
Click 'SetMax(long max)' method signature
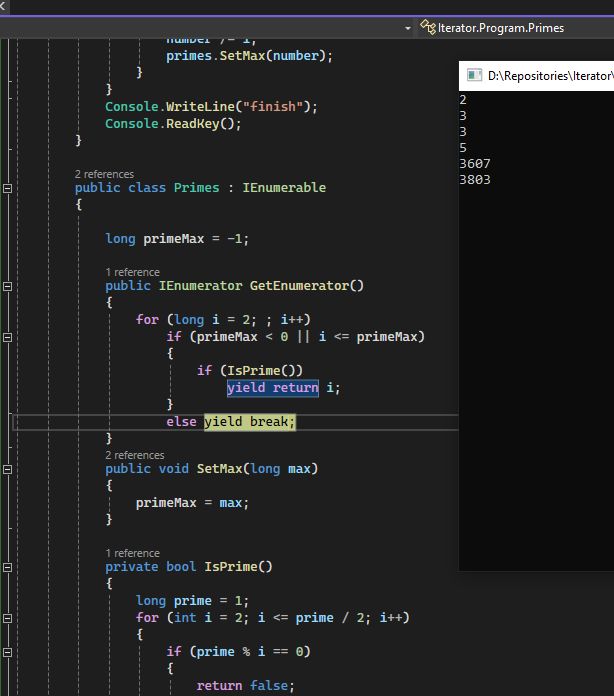(x=257, y=469)
